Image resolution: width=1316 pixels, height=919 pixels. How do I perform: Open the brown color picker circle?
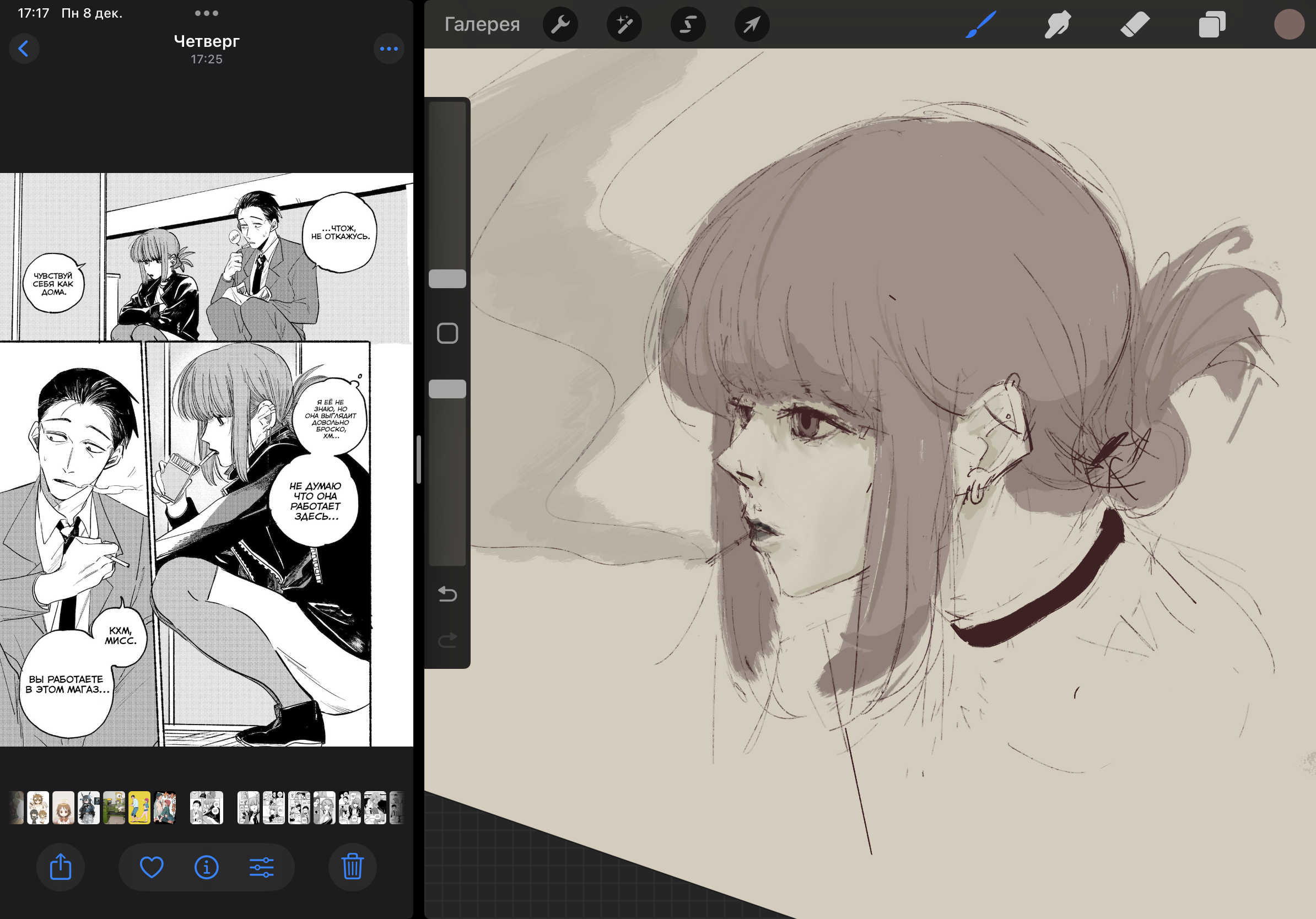tap(1288, 25)
